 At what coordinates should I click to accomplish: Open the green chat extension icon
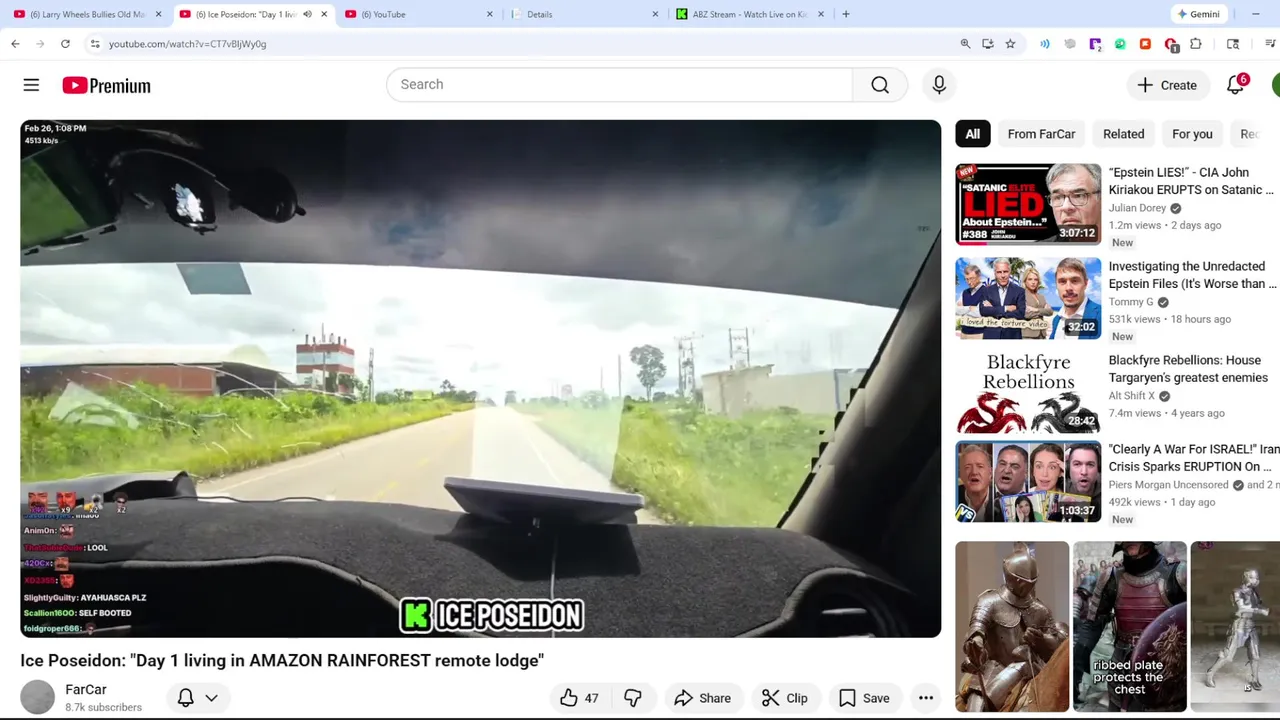(x=1120, y=44)
